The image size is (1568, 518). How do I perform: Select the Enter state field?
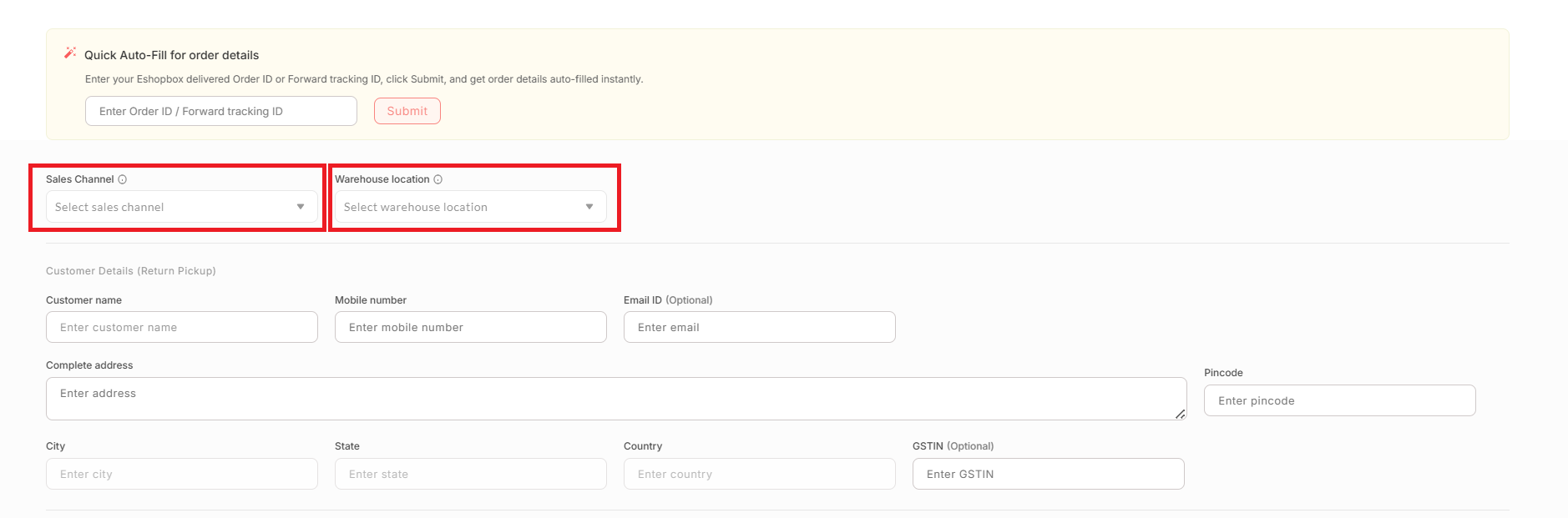[x=470, y=474]
